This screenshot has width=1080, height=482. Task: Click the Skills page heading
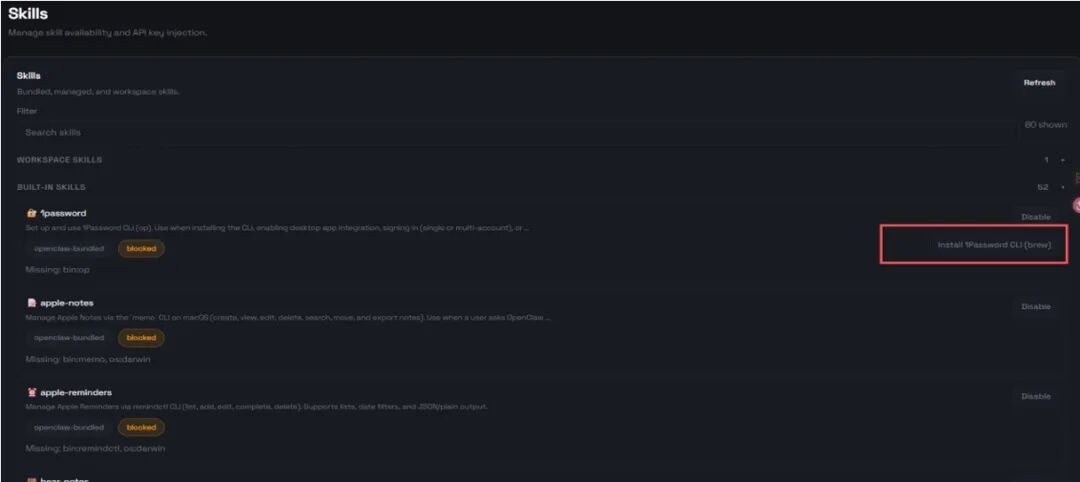click(x=28, y=14)
